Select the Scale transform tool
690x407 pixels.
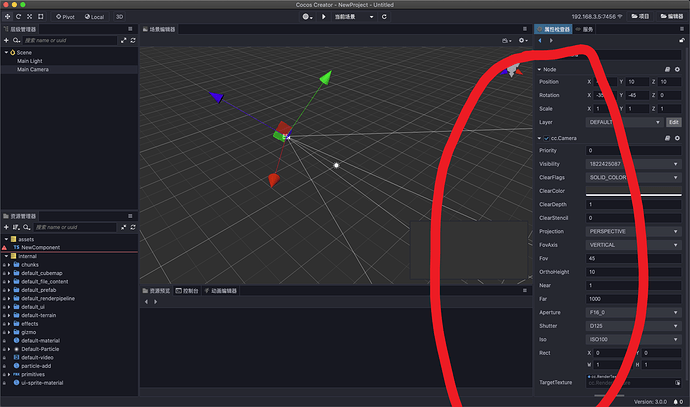tap(29, 16)
